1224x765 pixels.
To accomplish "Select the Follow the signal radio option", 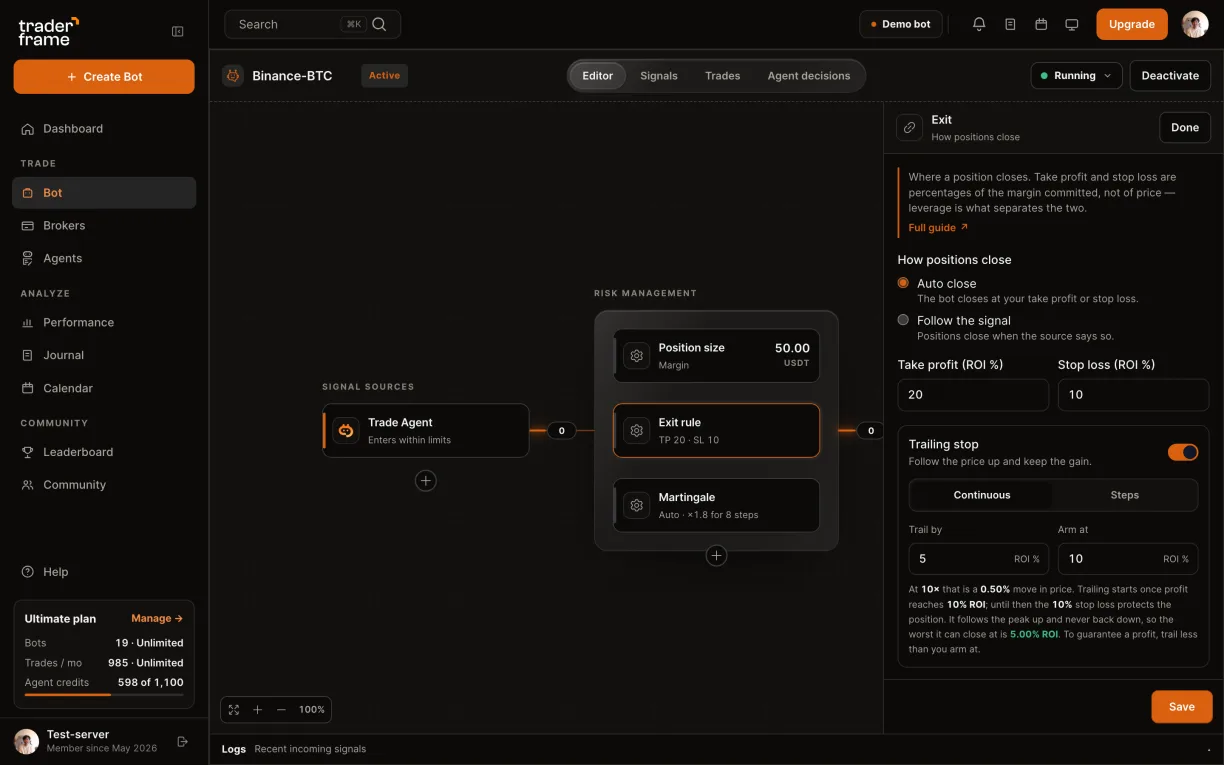I will point(903,320).
